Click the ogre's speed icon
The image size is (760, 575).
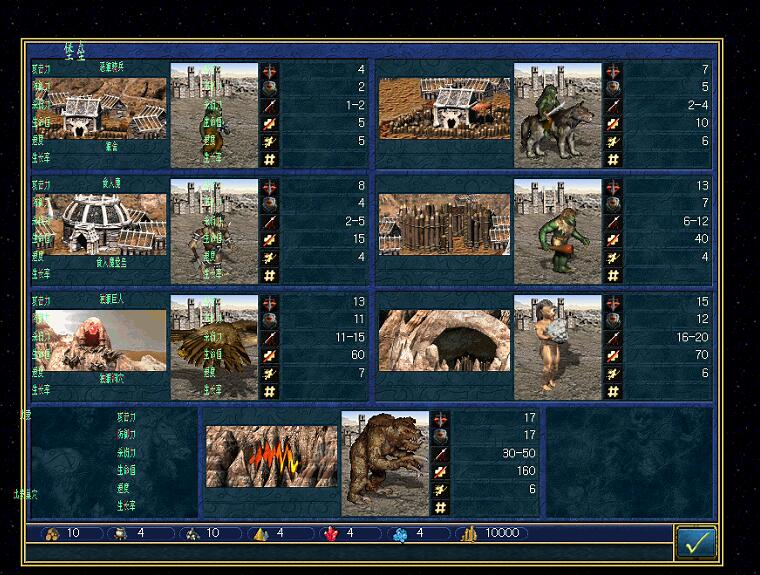click(x=613, y=258)
